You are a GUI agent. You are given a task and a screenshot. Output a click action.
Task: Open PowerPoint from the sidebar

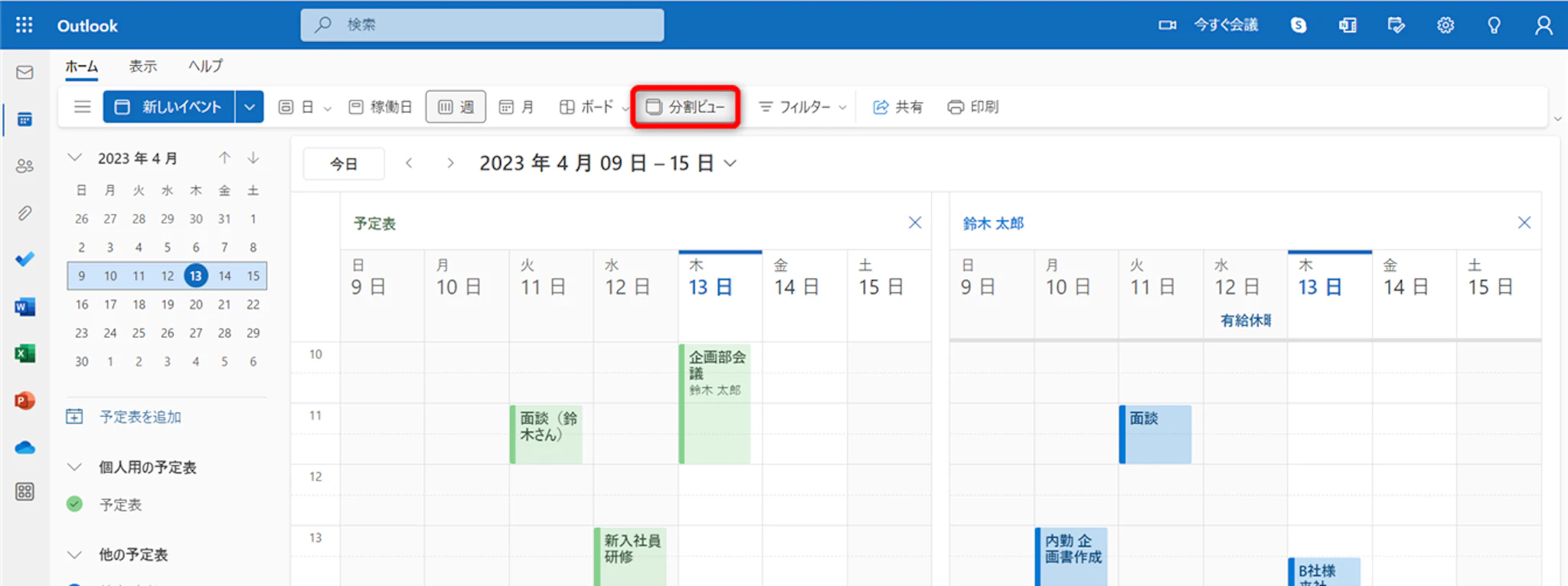click(x=24, y=400)
